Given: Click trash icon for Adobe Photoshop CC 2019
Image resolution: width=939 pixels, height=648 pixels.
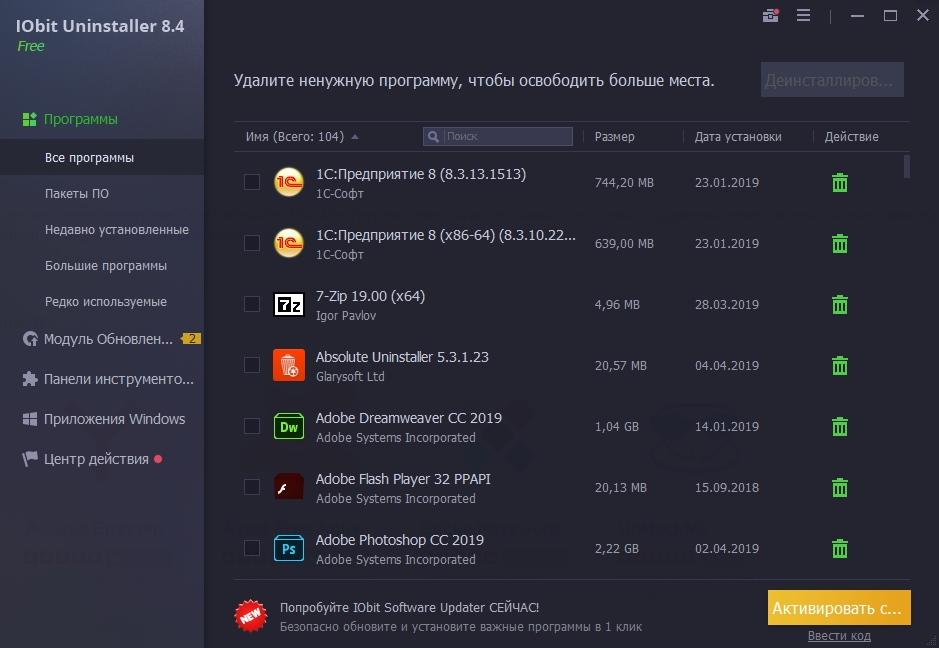Looking at the screenshot, I should pyautogui.click(x=840, y=549).
